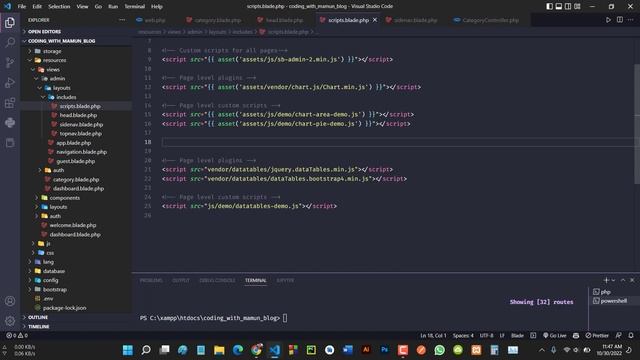The image size is (640, 360).
Task: Open the Manage gear menu
Action: [10, 321]
